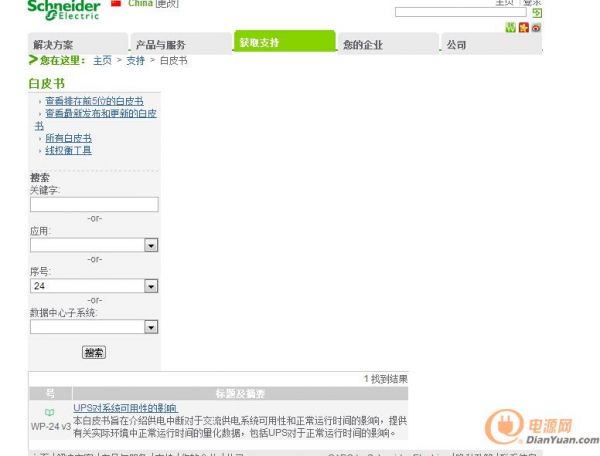Viewport: 600px width, 456px height.
Task: Open the white paper book icon
Action: pyautogui.click(x=49, y=412)
